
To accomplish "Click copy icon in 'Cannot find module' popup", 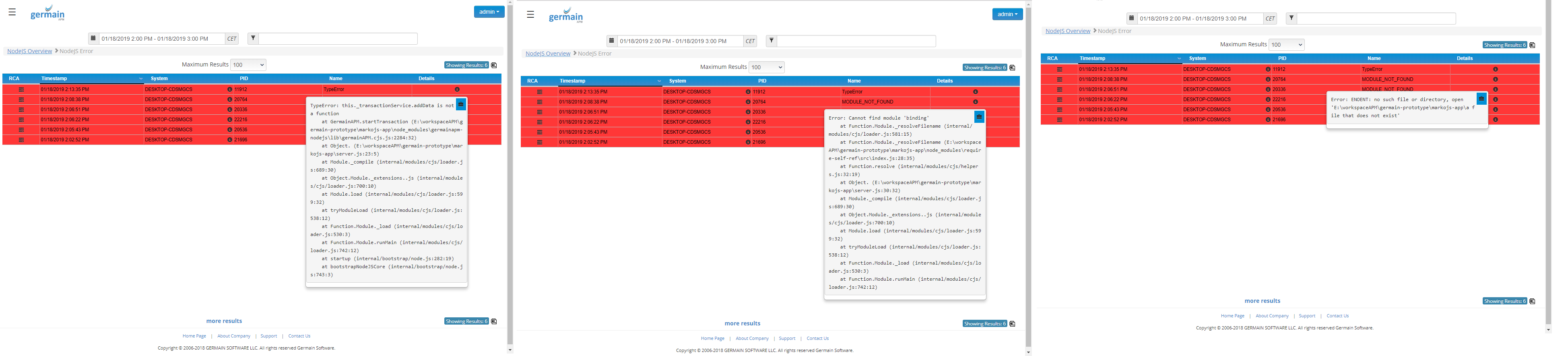I will pos(979,117).
